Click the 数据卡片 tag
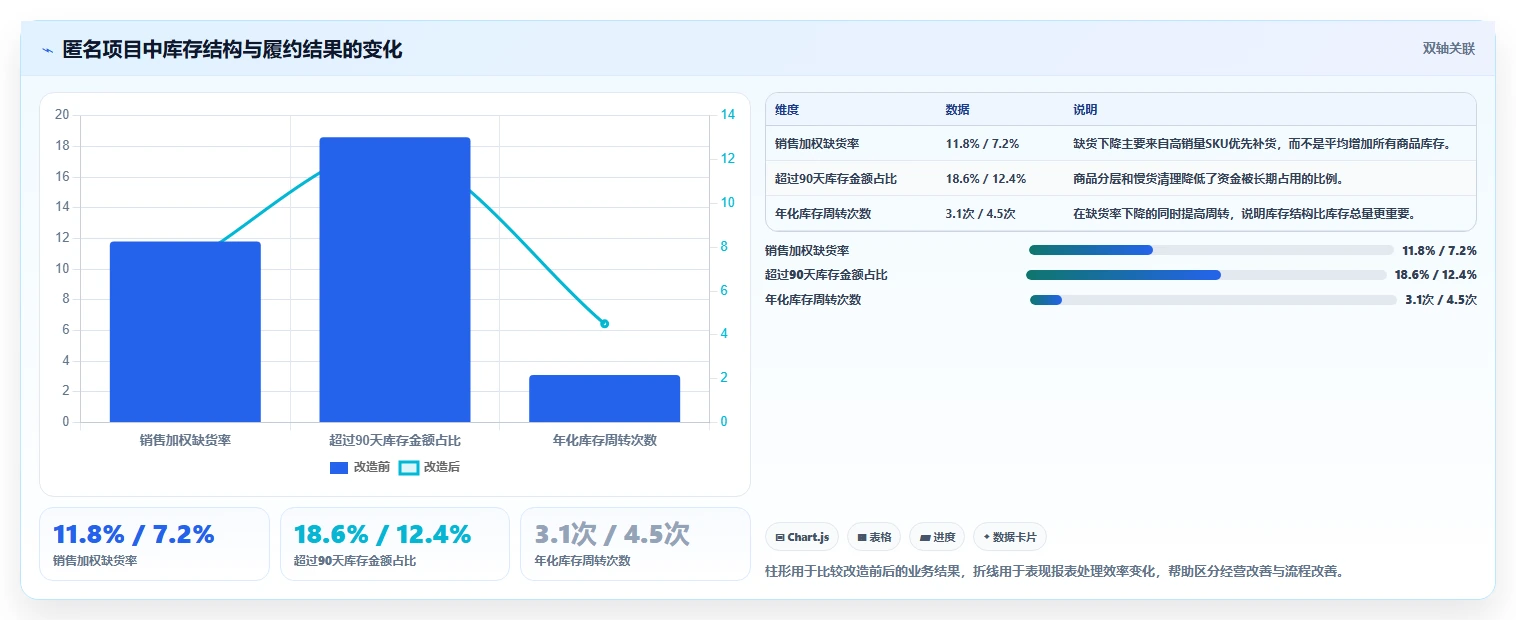This screenshot has height=620, width=1516. [1010, 537]
